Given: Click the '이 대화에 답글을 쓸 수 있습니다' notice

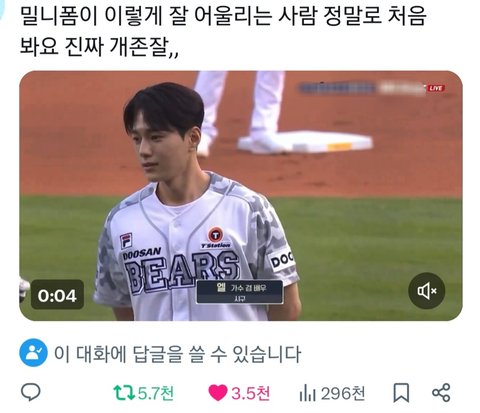Looking at the screenshot, I should 178,354.
